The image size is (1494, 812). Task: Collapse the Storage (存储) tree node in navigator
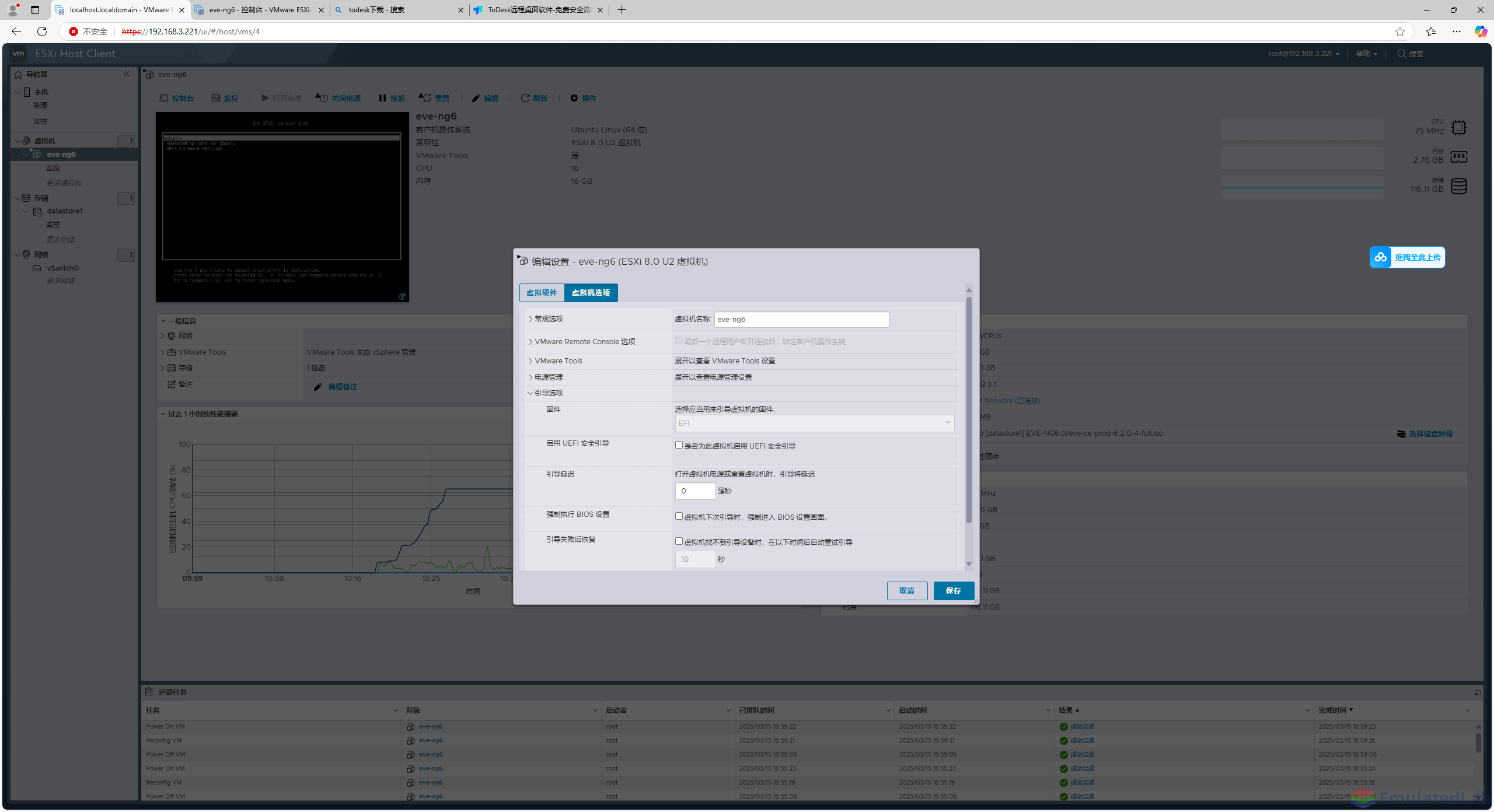[18, 198]
